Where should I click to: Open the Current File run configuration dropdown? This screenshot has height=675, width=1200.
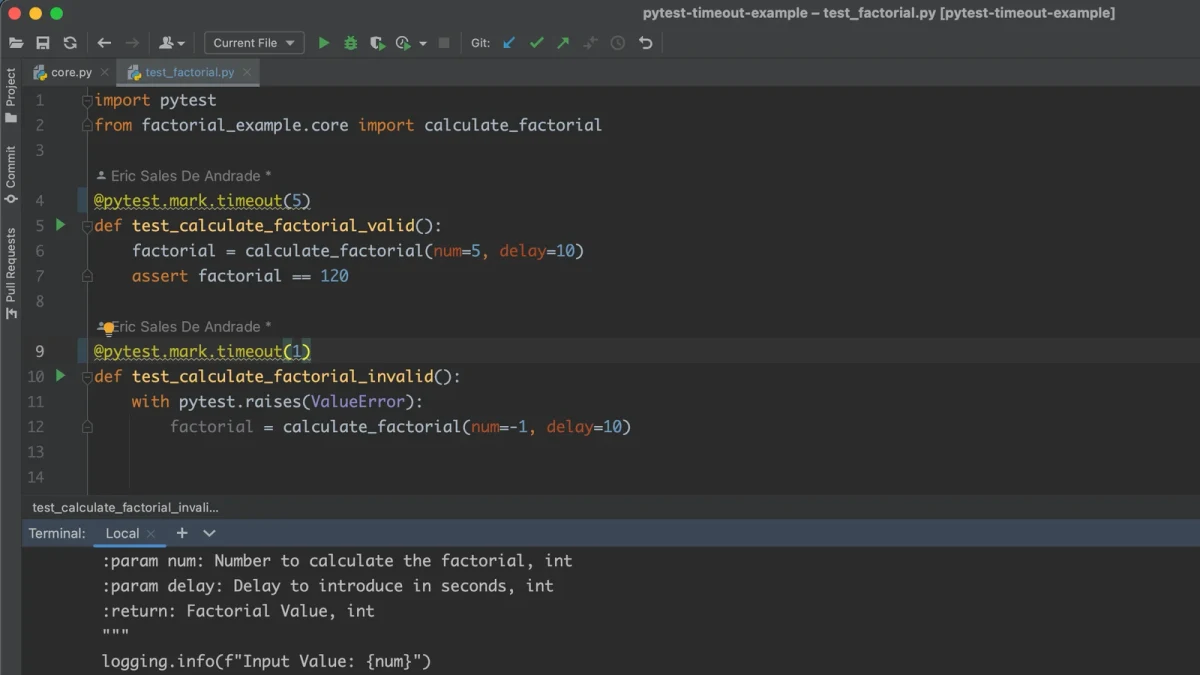point(254,43)
